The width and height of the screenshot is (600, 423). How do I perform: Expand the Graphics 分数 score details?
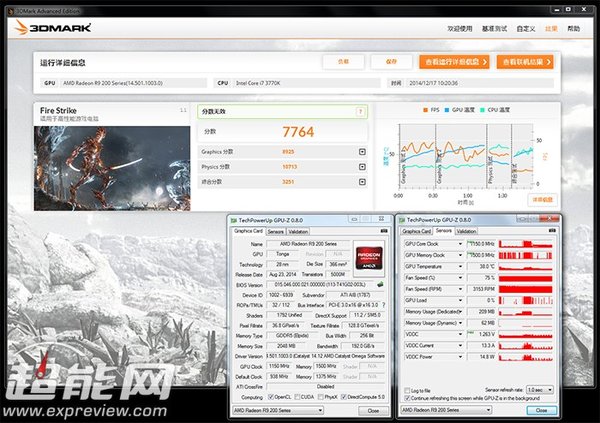tap(362, 152)
